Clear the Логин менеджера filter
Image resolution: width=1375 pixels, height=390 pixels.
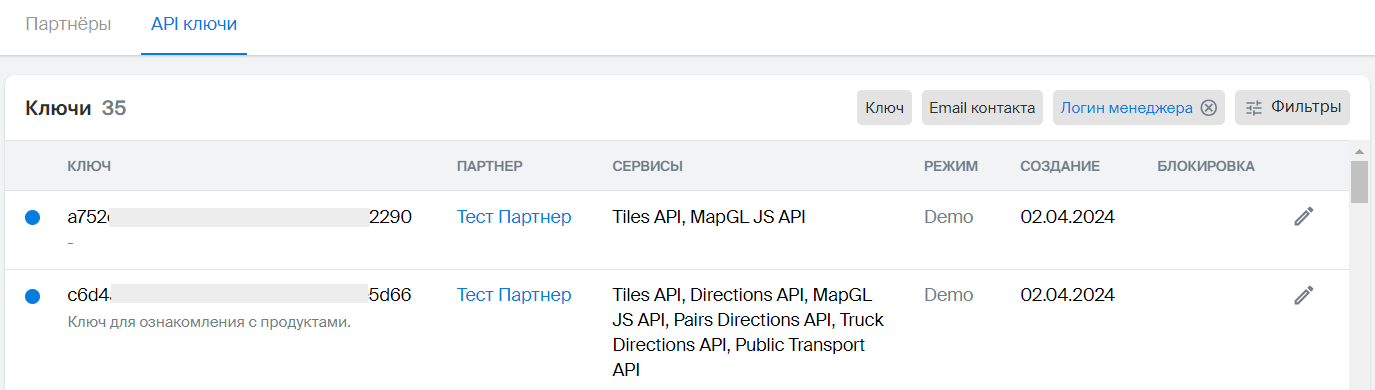coord(1208,108)
